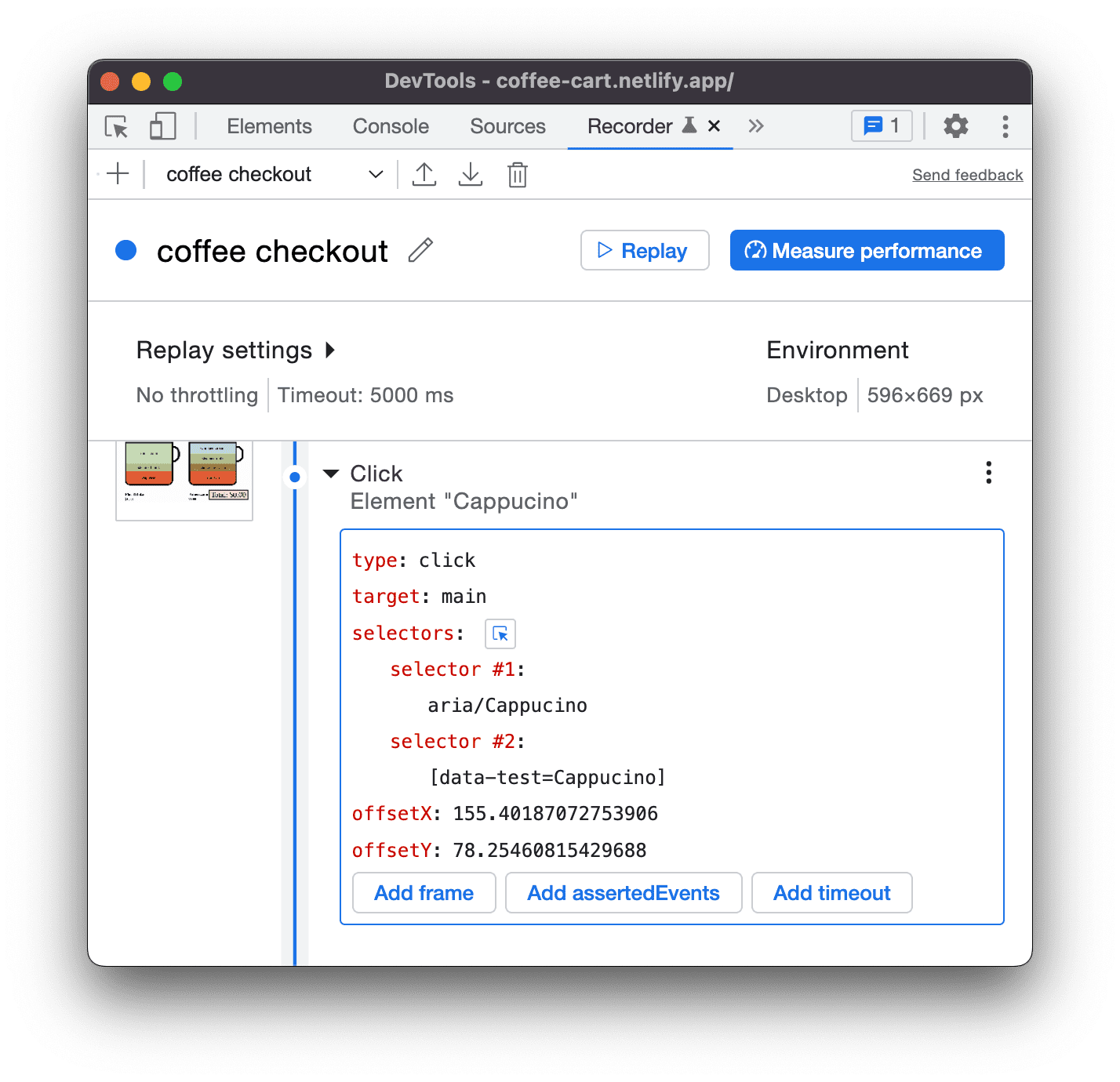Create a new recording with the plus icon
This screenshot has height=1082, width=1120.
(117, 173)
